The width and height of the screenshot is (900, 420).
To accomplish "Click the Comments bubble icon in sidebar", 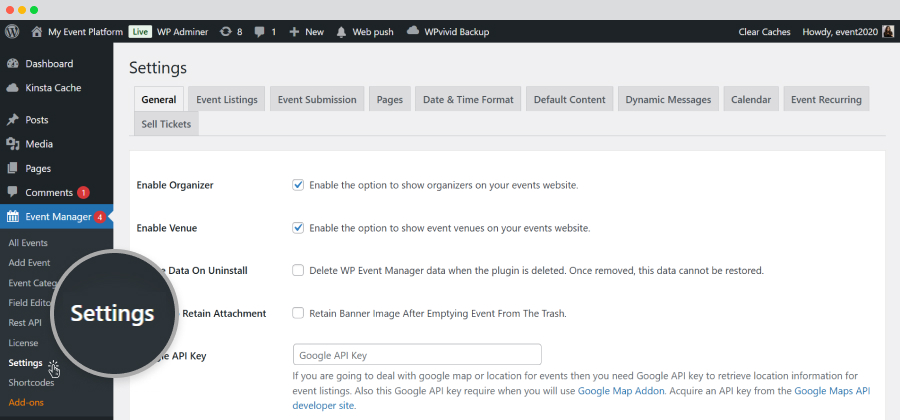I will [13, 193].
